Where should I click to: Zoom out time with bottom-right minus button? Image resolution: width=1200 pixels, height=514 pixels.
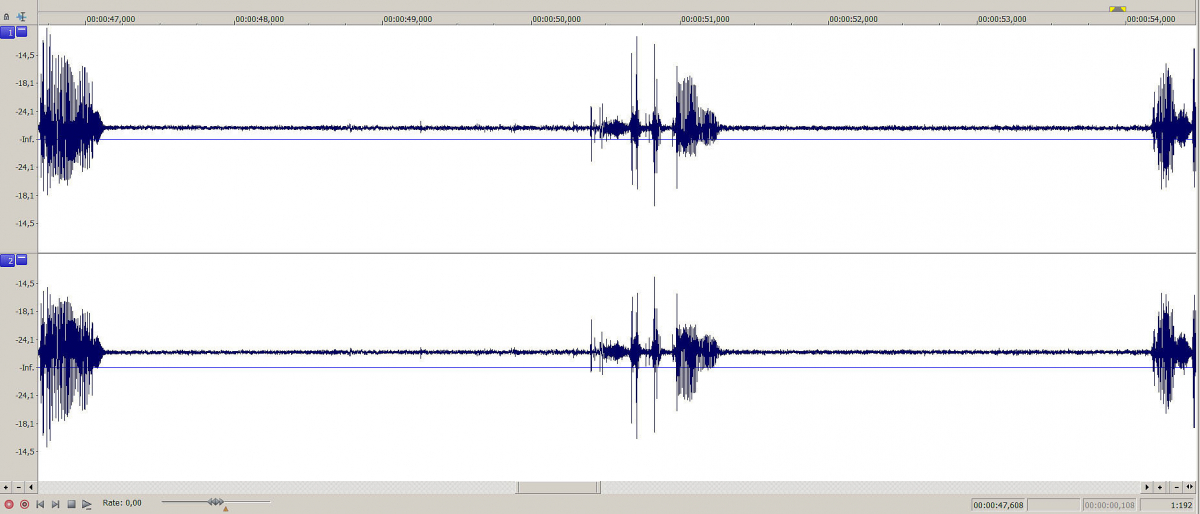click(x=1176, y=487)
